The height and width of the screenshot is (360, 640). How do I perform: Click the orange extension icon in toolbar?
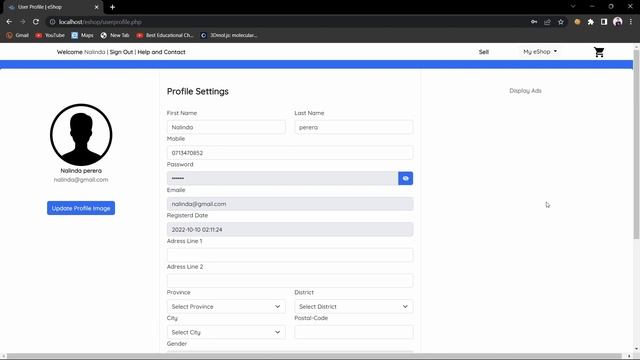click(577, 22)
